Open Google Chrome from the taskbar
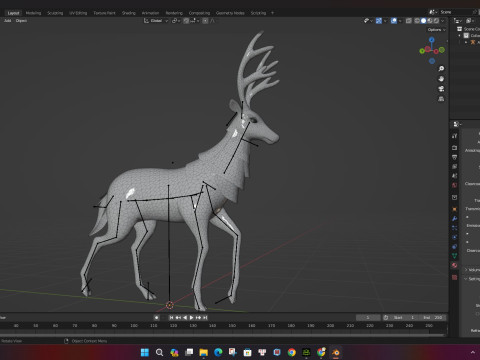Viewport: 480px width, 360px height. 292,352
